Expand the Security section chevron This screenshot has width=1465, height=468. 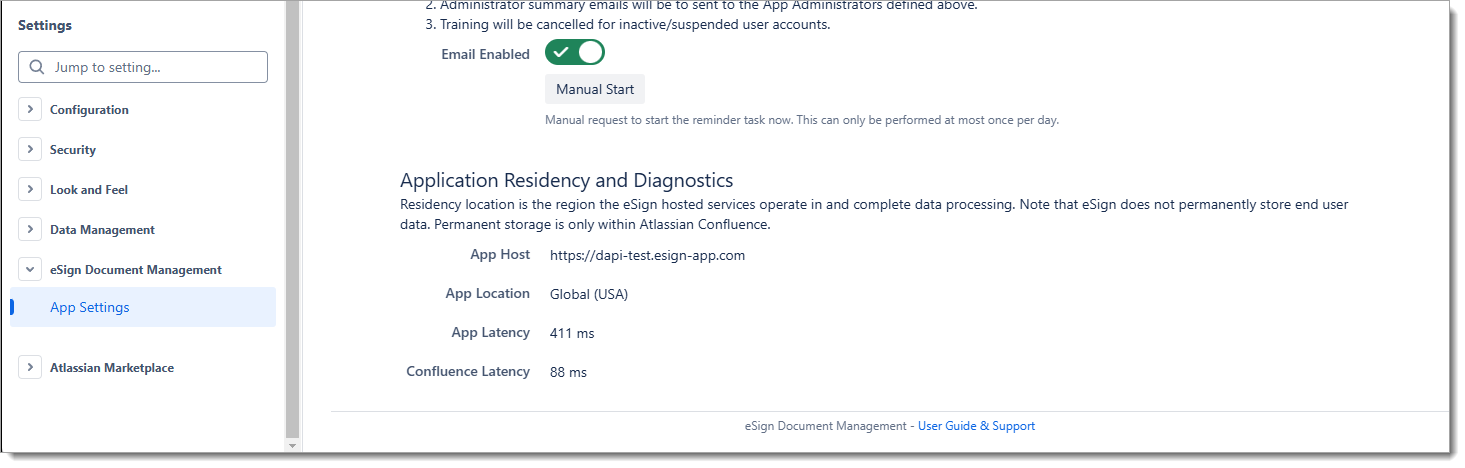(x=30, y=150)
